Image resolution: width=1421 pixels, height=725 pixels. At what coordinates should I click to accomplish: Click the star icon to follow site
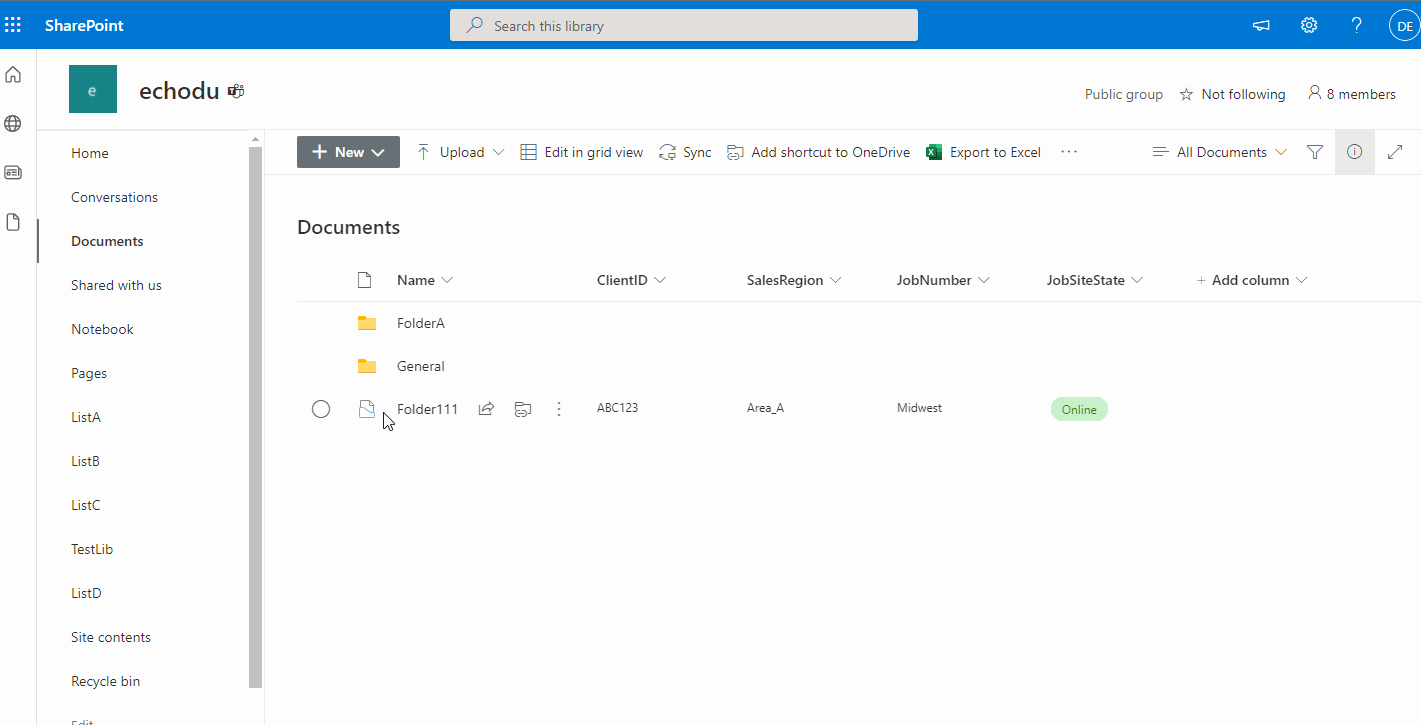point(1186,94)
